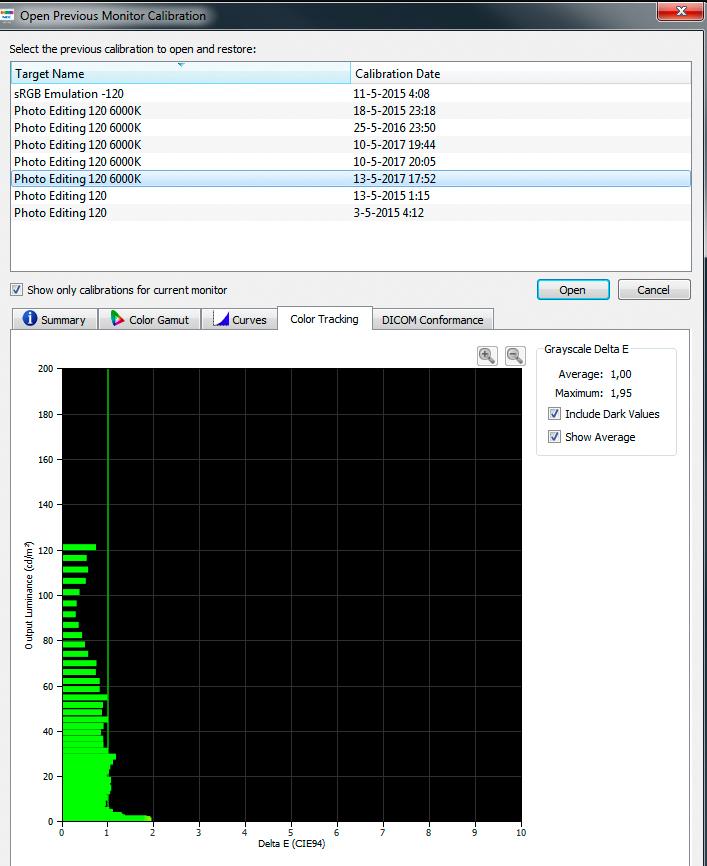Click the Color Gamut triangle icon
This screenshot has height=866, width=707.
click(117, 319)
